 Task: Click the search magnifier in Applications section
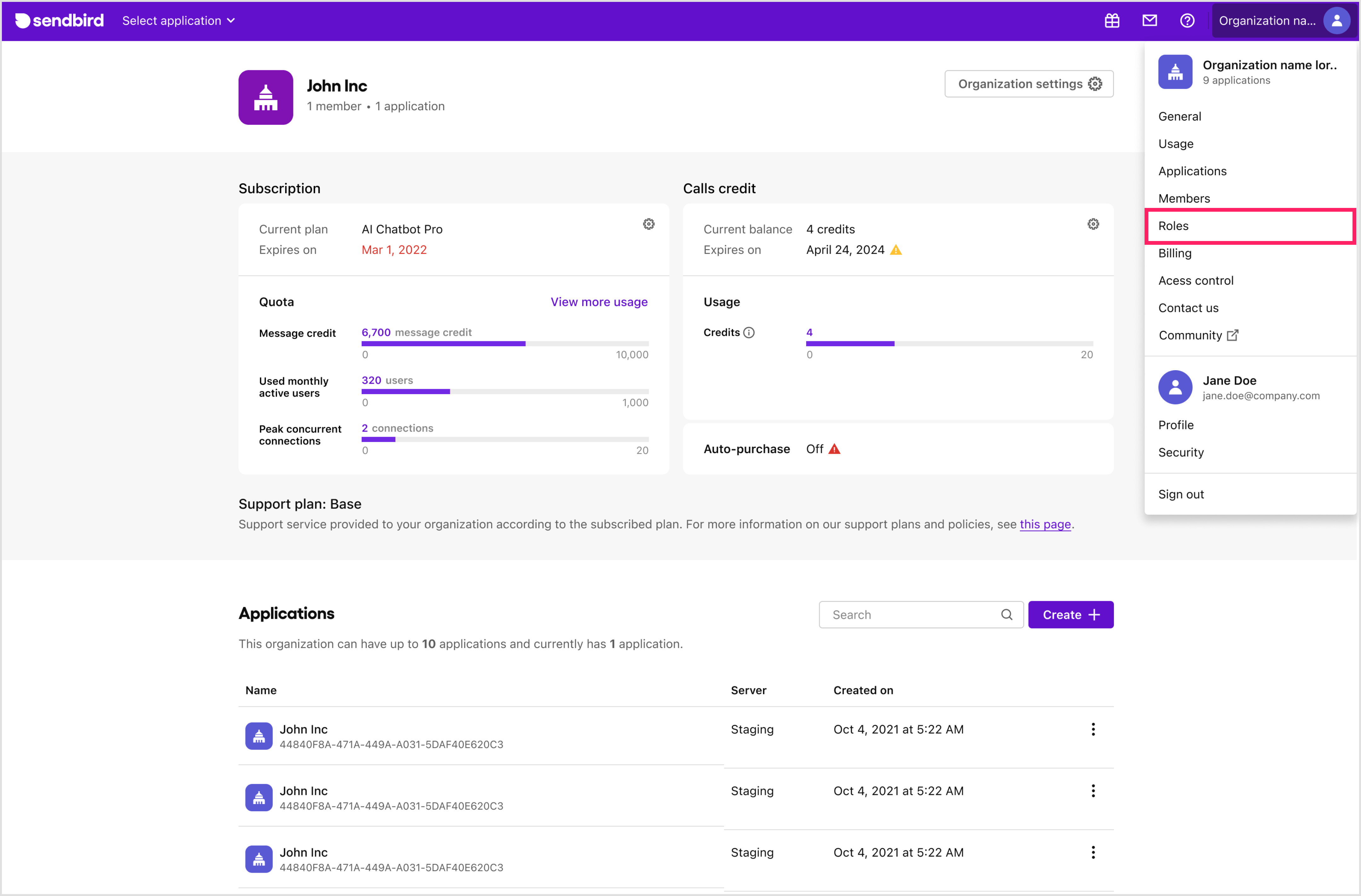coord(1007,614)
